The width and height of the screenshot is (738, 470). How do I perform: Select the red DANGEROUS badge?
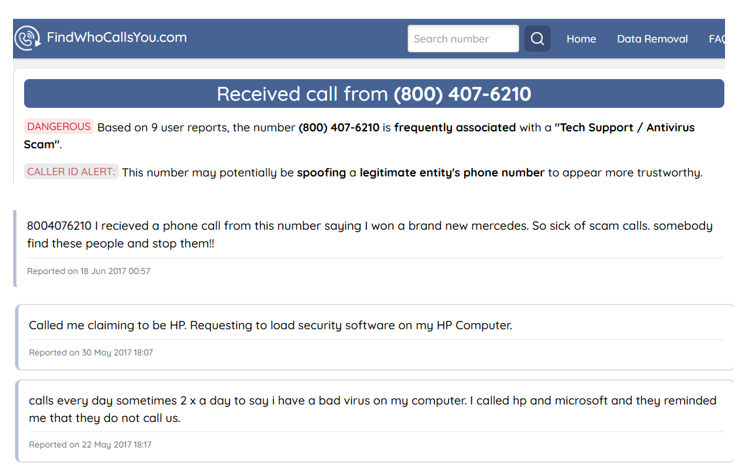point(58,127)
